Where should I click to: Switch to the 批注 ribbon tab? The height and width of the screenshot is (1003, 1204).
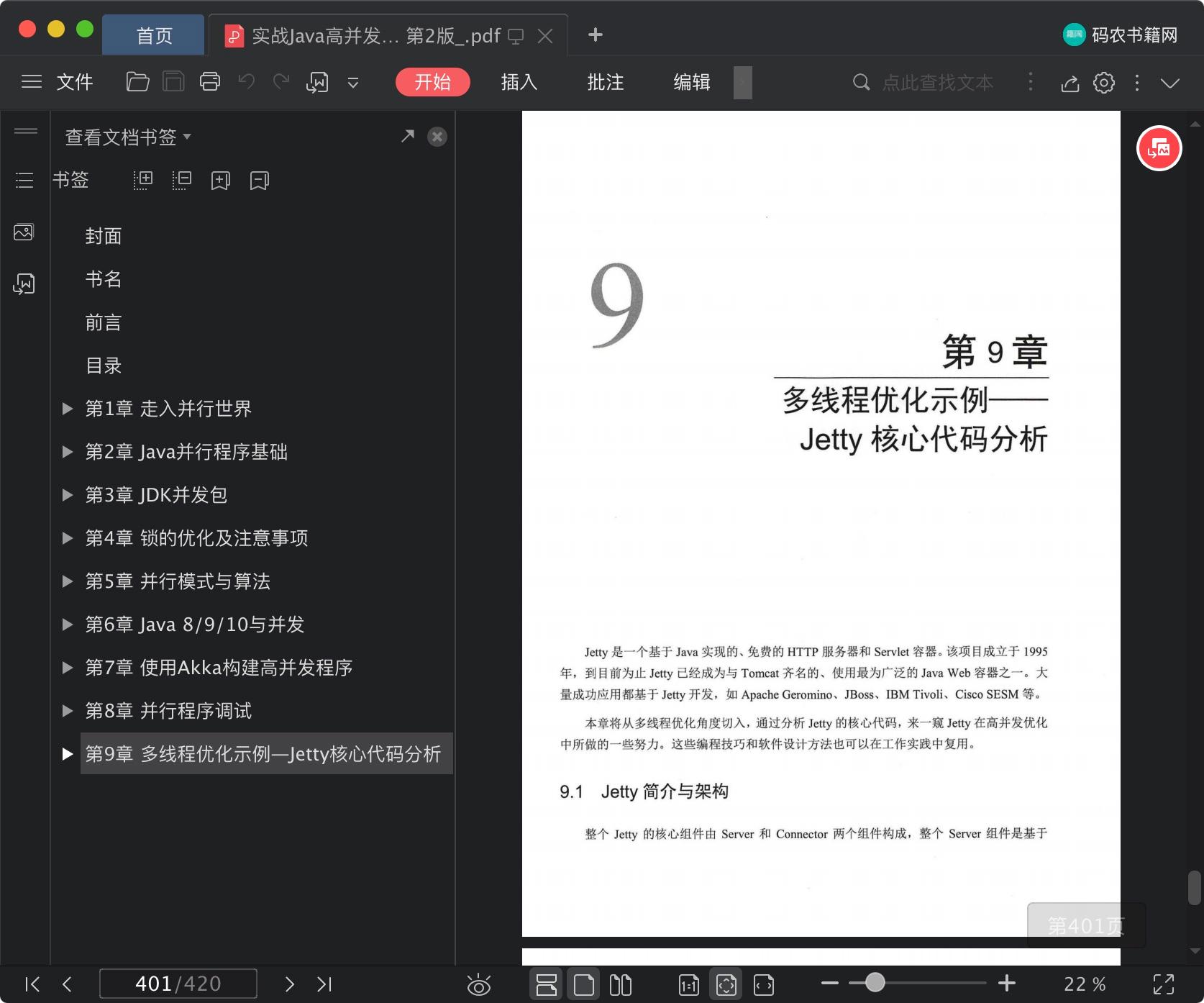coord(606,82)
